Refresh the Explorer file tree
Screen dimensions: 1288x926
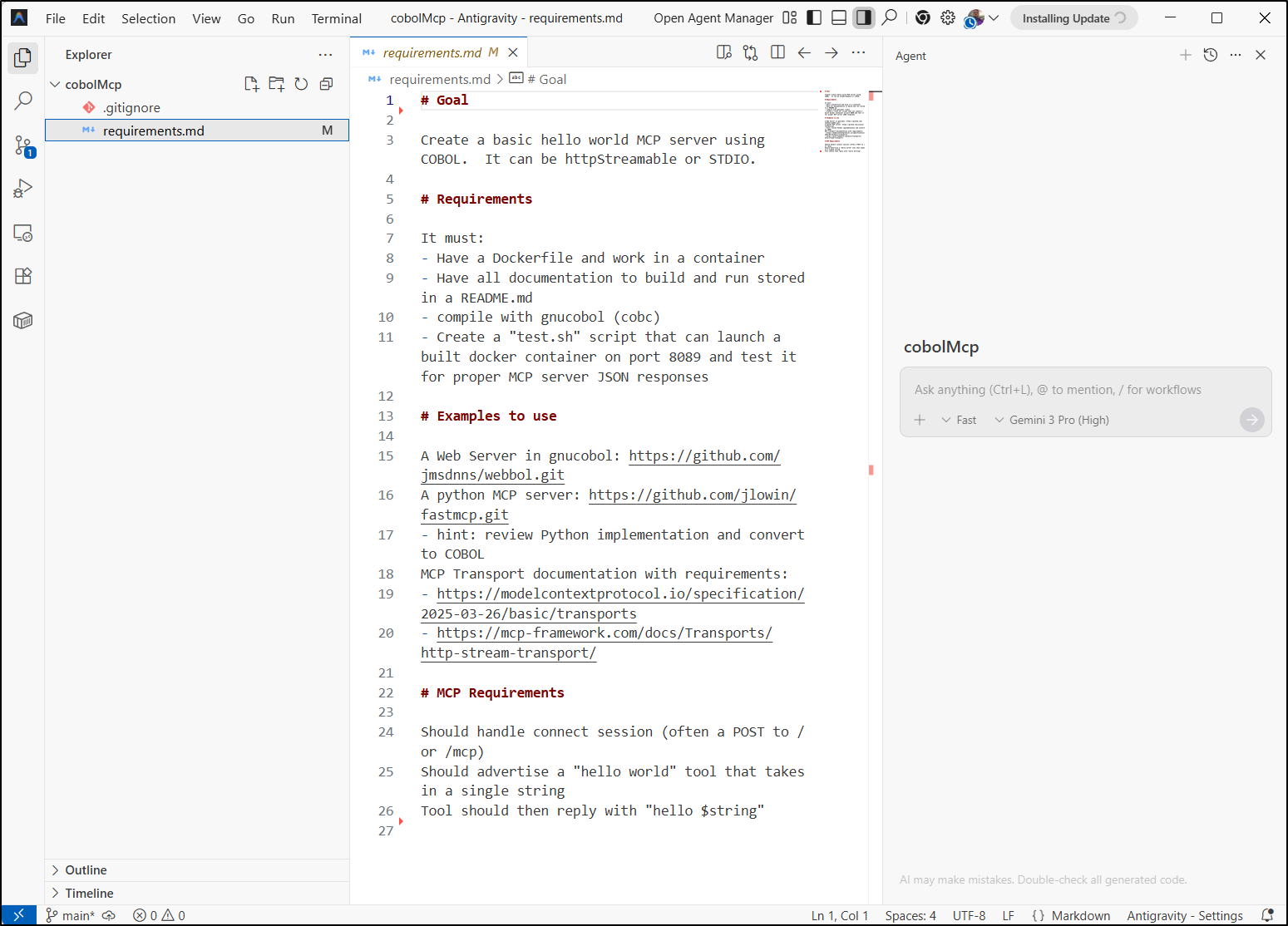tap(301, 84)
